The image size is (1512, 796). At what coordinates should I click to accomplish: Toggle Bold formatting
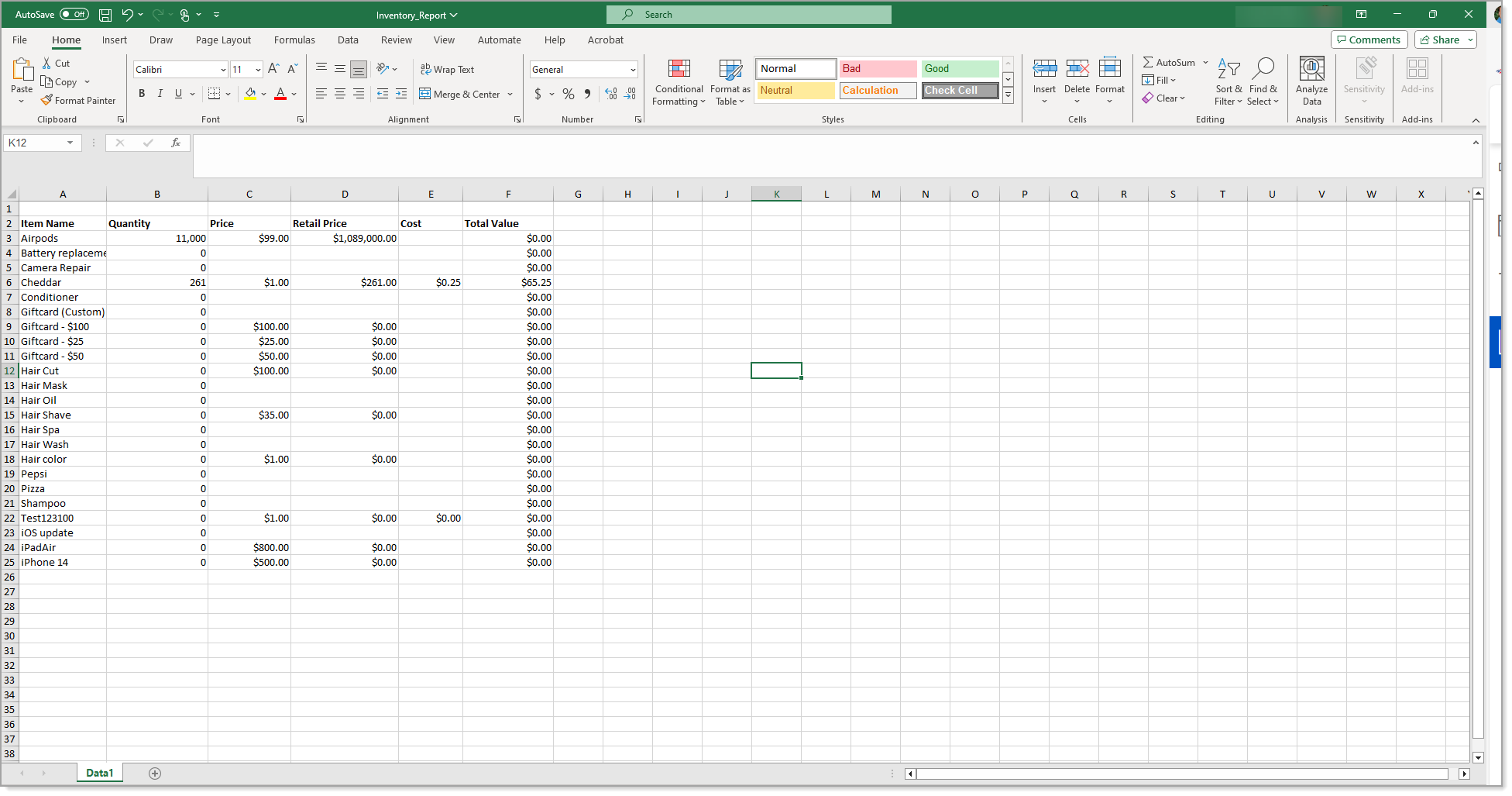(142, 94)
